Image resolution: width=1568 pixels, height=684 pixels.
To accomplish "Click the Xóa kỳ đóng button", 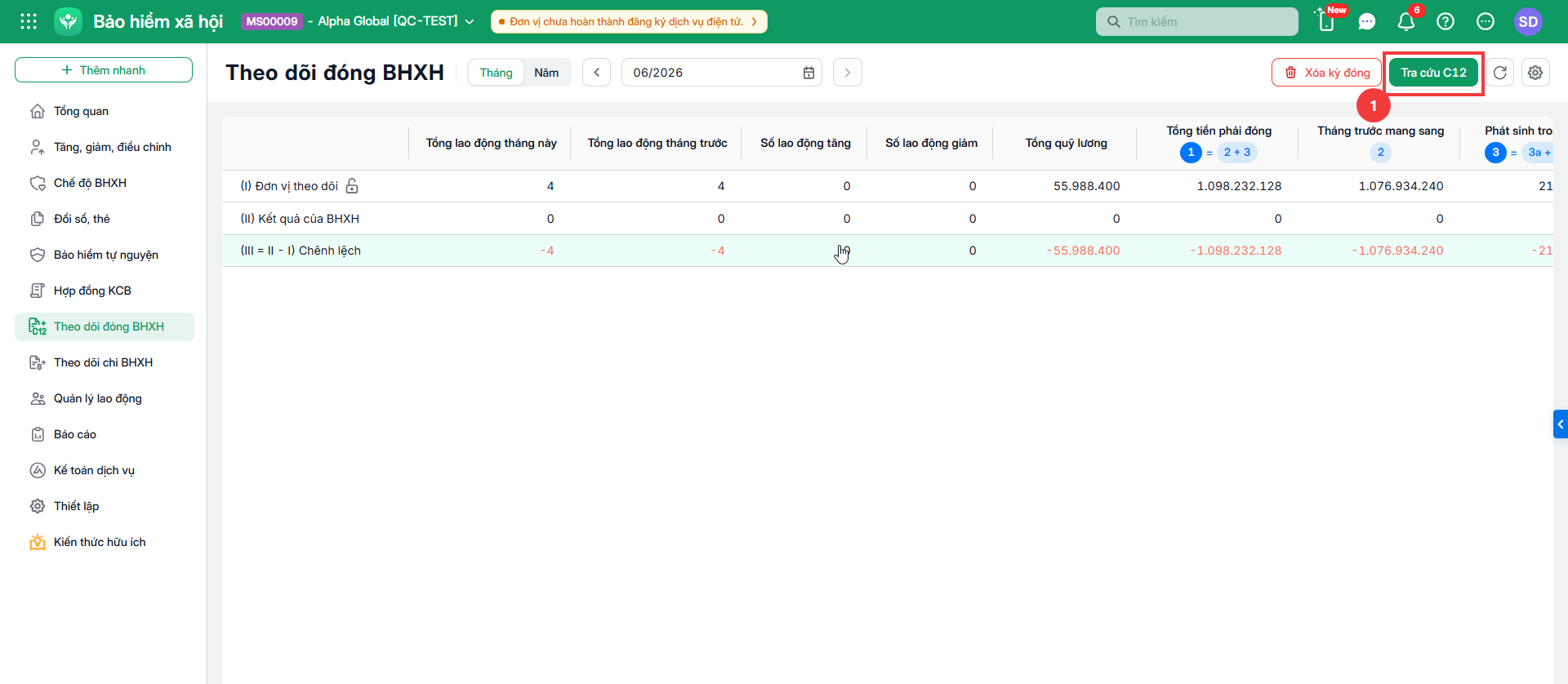I will [1326, 73].
